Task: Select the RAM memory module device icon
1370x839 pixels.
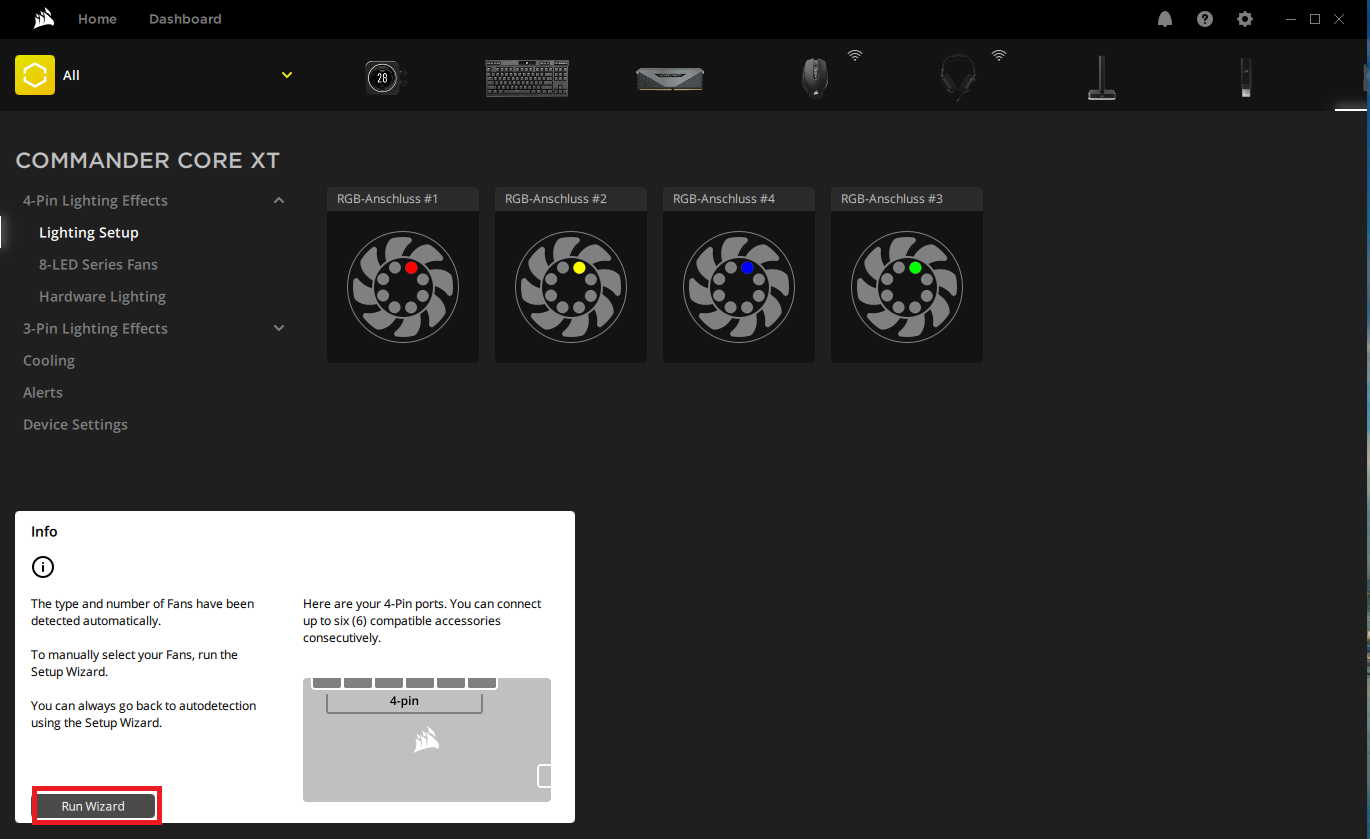Action: tap(669, 78)
